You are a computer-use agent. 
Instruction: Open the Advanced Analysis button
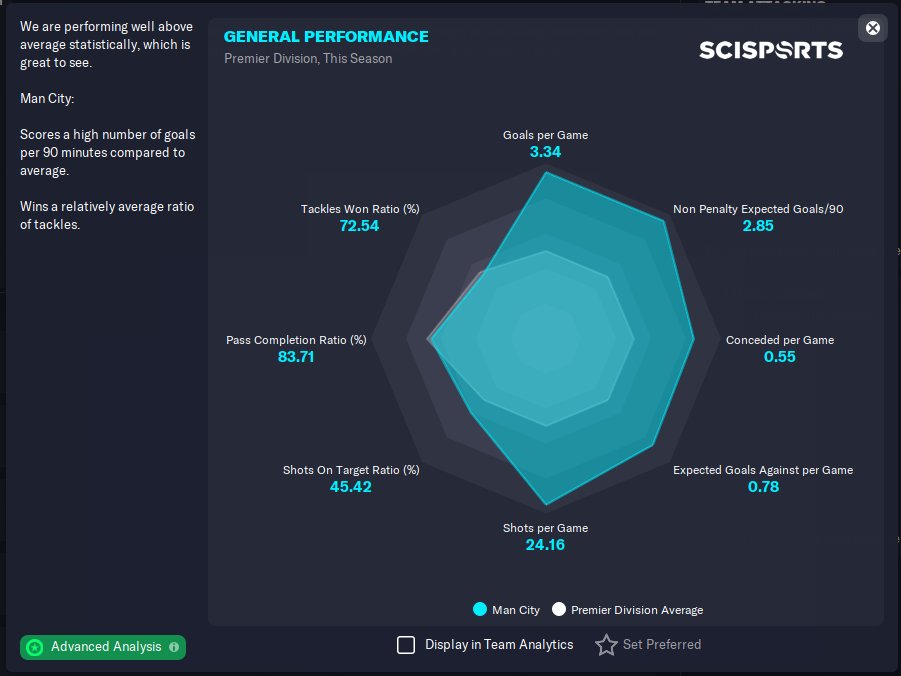pyautogui.click(x=103, y=647)
